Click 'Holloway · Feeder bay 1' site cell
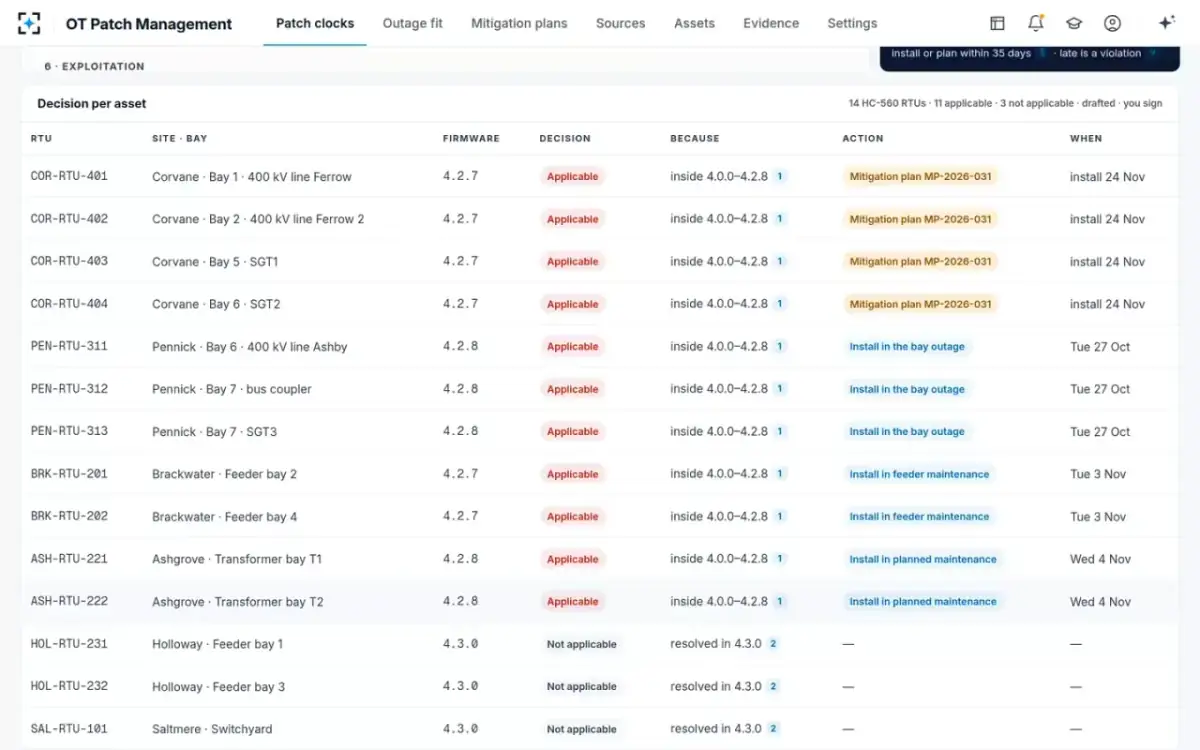The height and width of the screenshot is (750, 1200). (218, 644)
